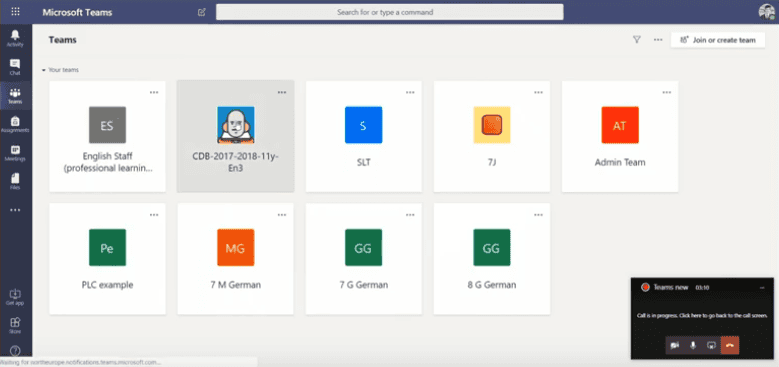Return to call via Call in progress message

(702, 315)
